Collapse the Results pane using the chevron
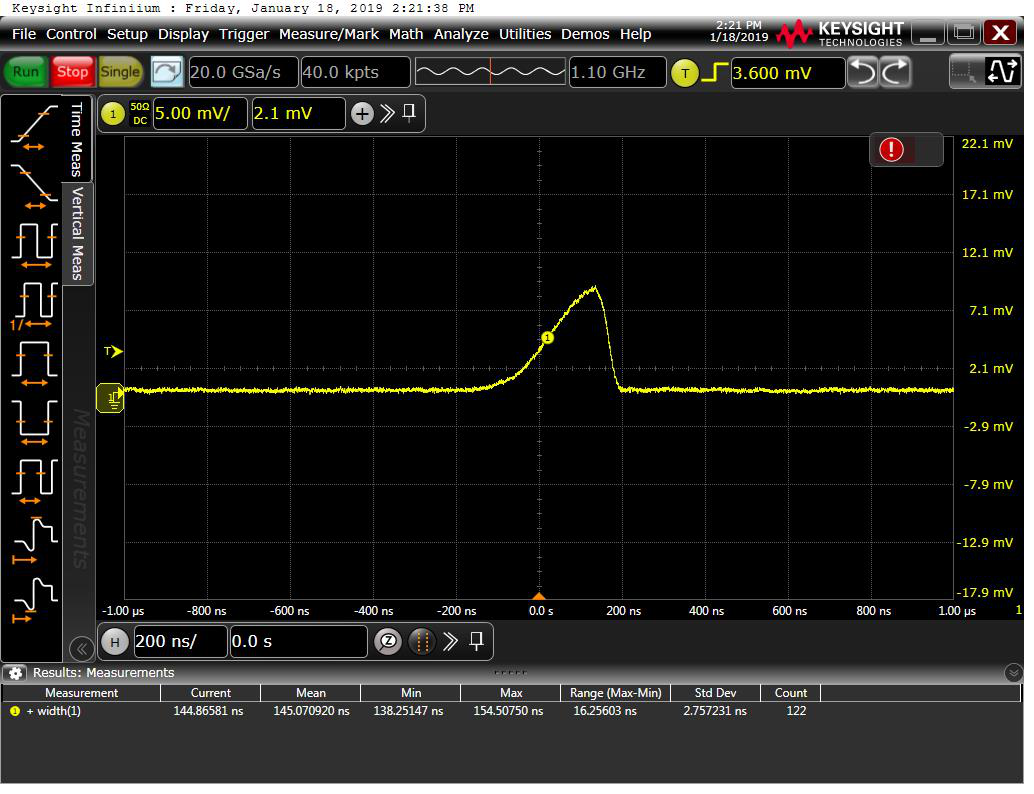 [1014, 673]
